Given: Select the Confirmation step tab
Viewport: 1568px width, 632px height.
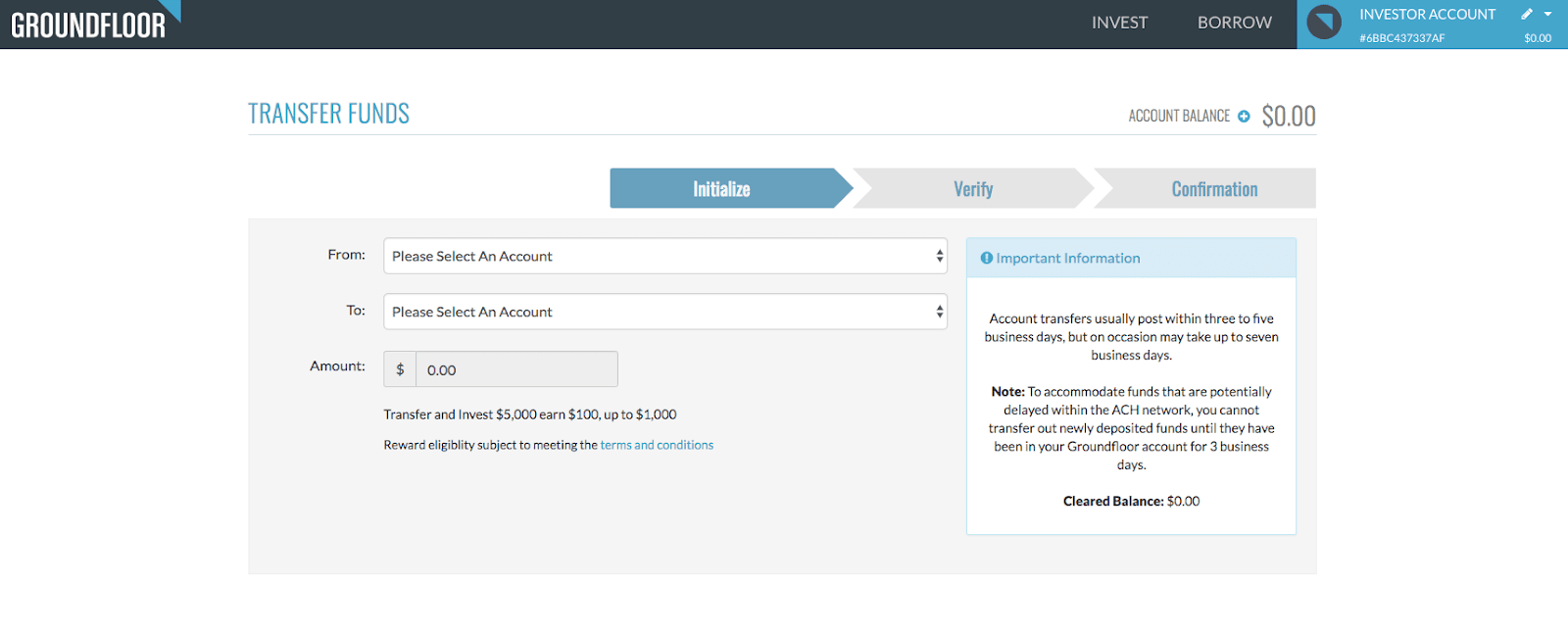Looking at the screenshot, I should (x=1205, y=188).
